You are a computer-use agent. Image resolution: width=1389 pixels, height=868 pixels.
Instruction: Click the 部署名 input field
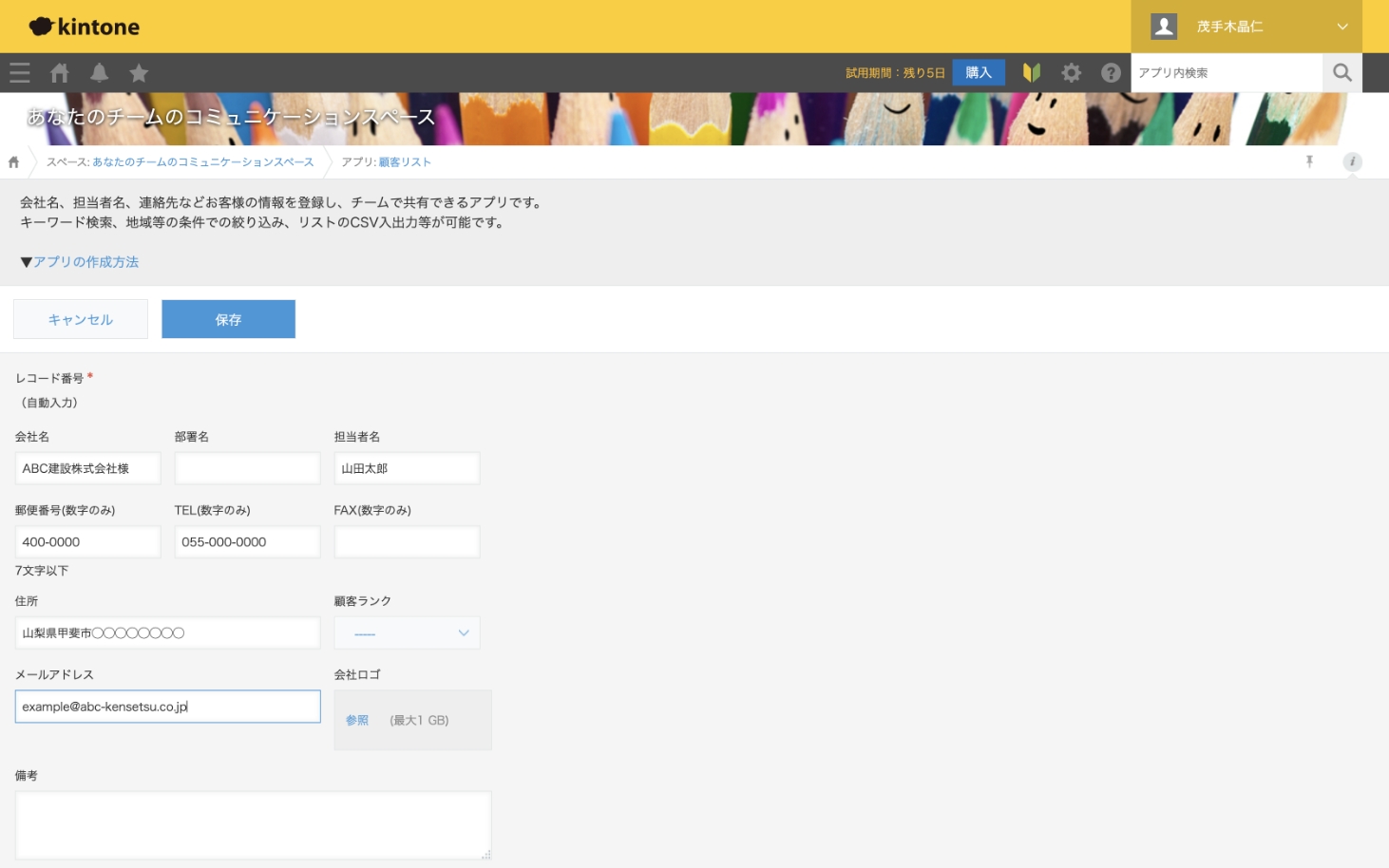coord(247,468)
